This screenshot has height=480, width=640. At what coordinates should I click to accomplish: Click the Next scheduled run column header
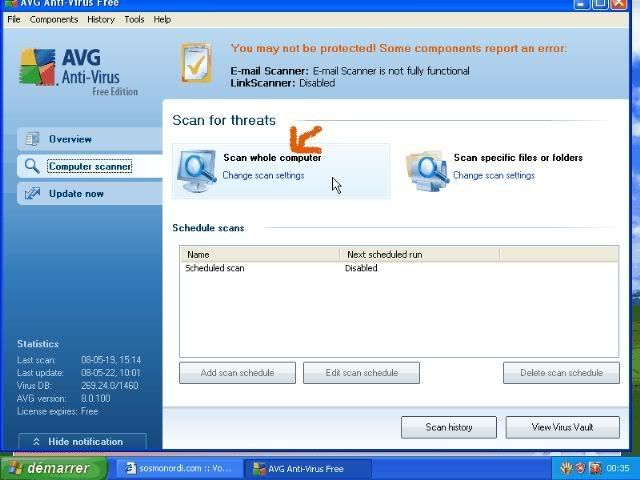pyautogui.click(x=420, y=255)
